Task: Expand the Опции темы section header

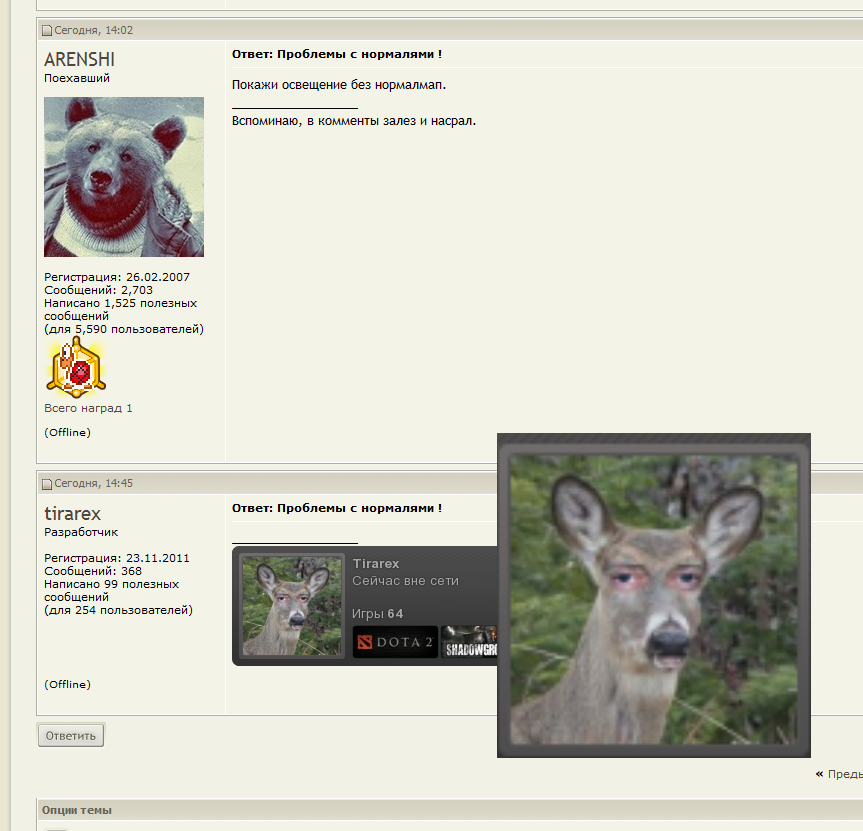Action: click(x=77, y=810)
